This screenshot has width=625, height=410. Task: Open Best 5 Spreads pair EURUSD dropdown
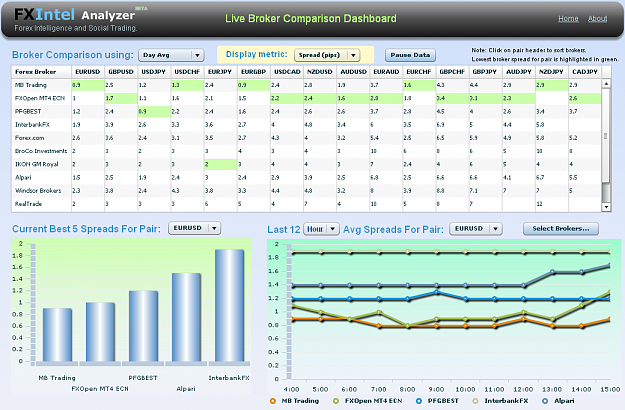point(194,228)
